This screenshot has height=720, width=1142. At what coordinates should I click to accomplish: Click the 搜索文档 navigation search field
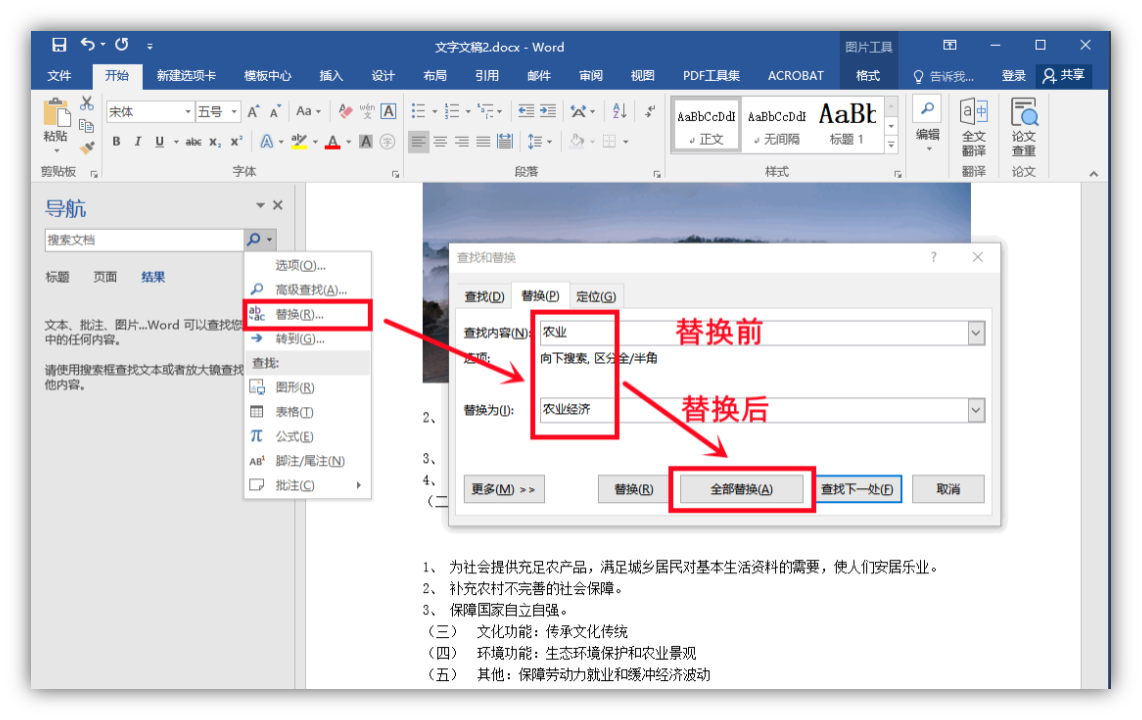[144, 240]
